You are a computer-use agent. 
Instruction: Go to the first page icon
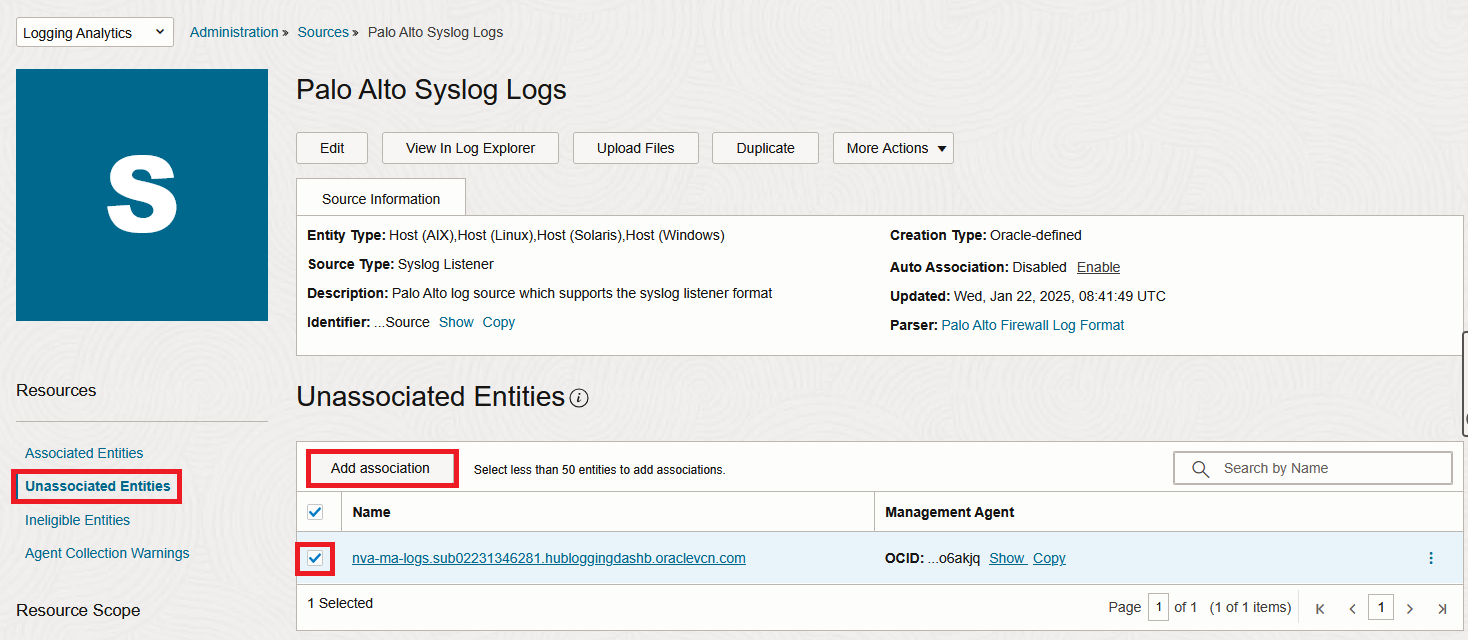click(x=1320, y=608)
